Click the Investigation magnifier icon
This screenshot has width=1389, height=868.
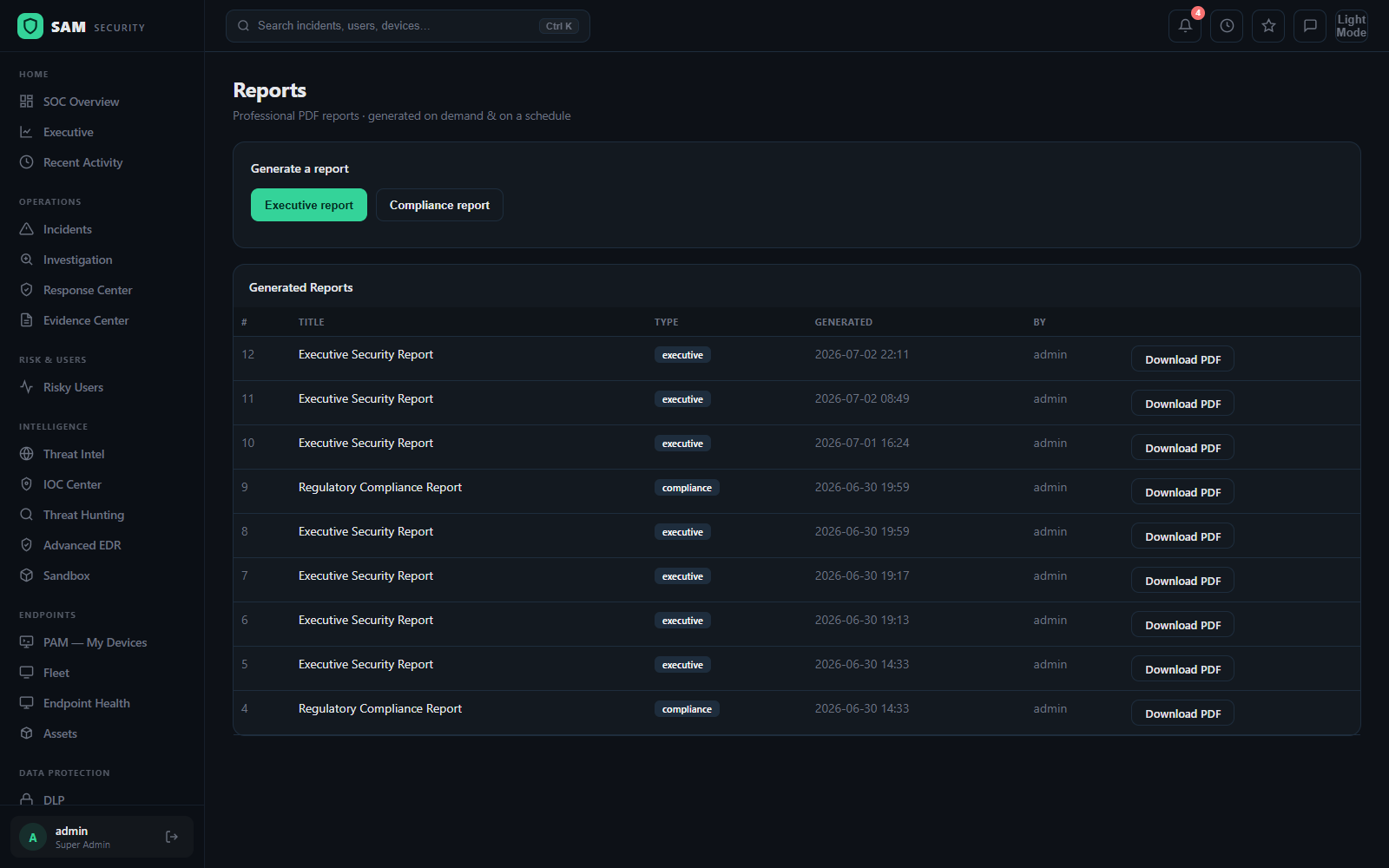[27, 260]
